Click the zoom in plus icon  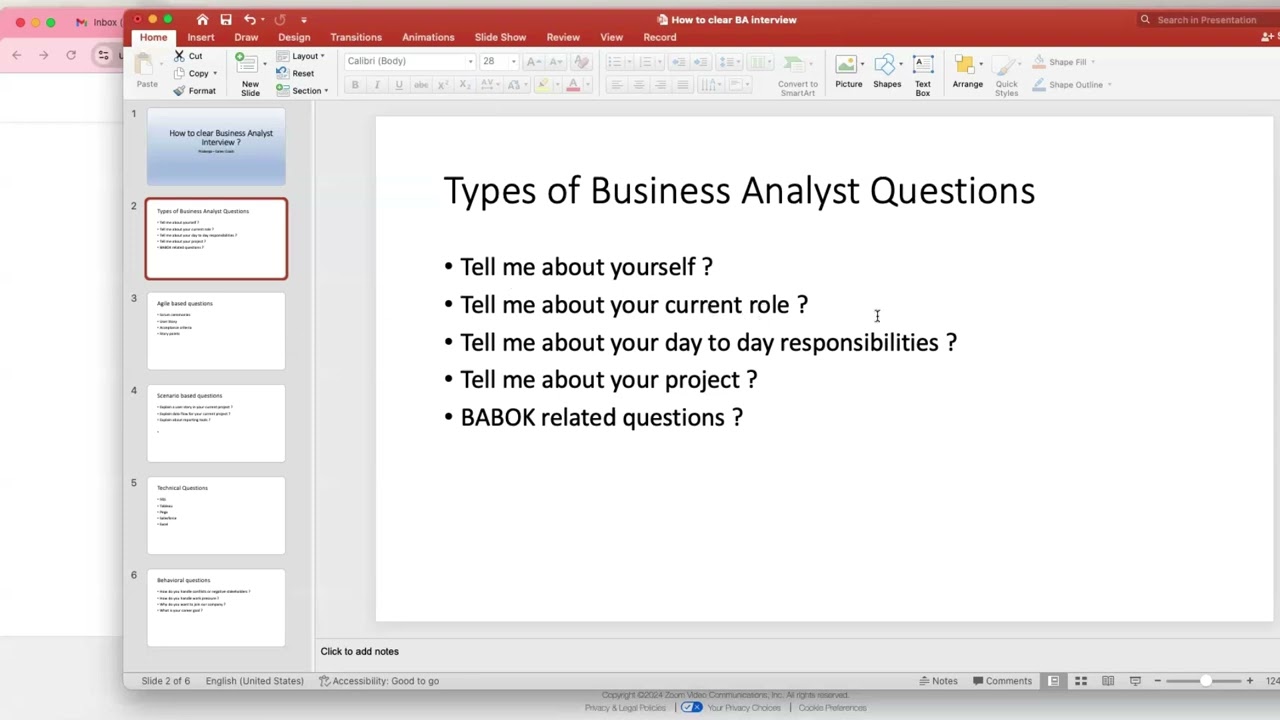[1249, 681]
